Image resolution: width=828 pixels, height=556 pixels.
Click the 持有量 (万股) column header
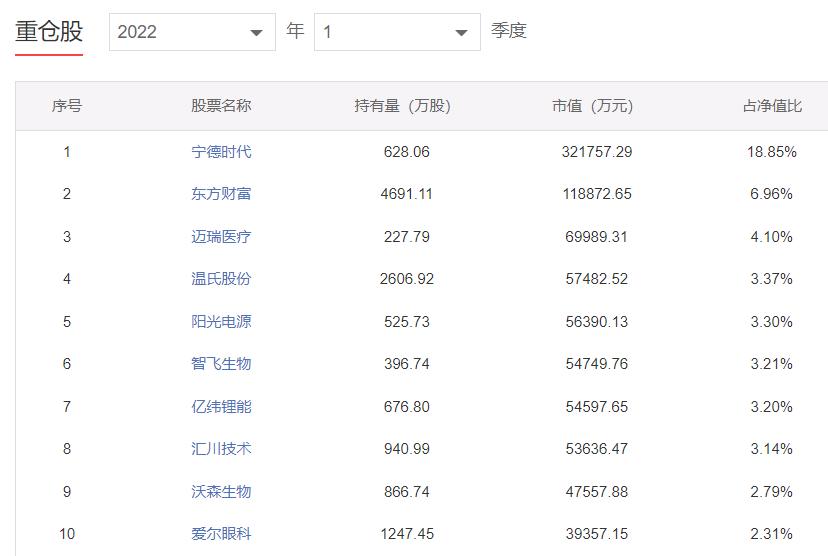tap(402, 106)
